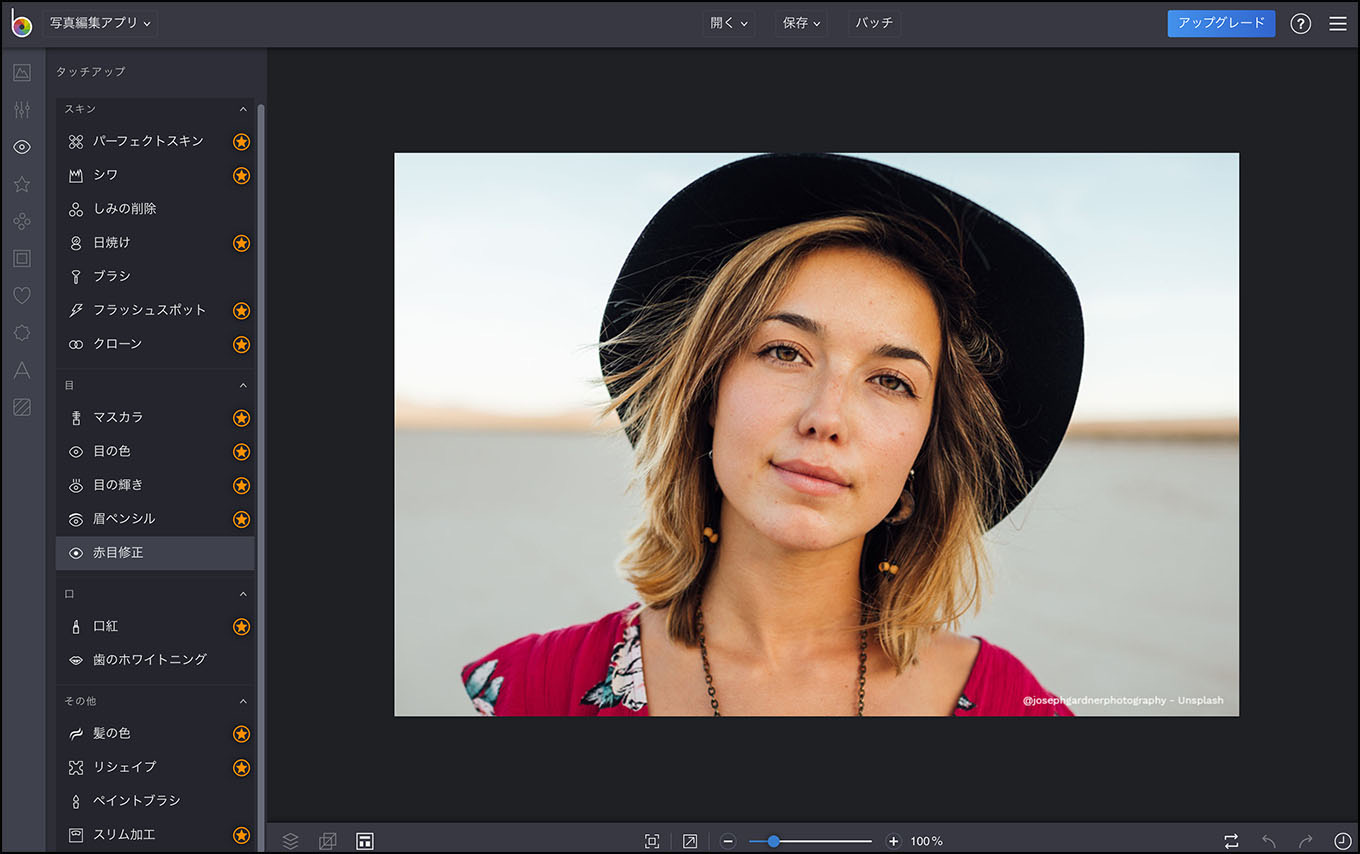The width and height of the screenshot is (1360, 854).
Task: Click the reset loop arrows icon
Action: [1231, 841]
